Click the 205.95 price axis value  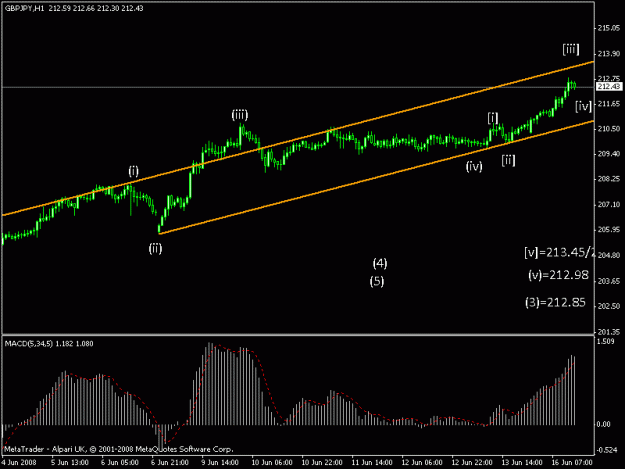point(609,230)
